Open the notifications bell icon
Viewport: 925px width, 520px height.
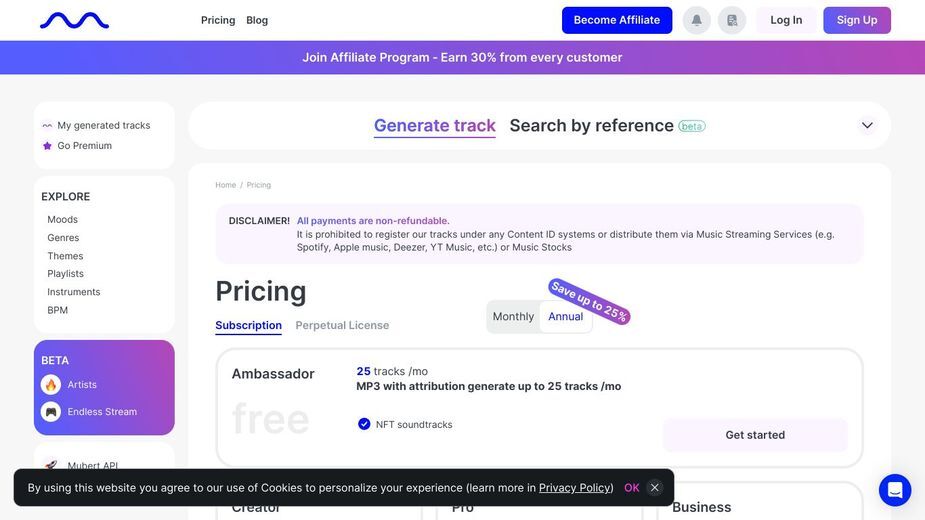point(697,20)
